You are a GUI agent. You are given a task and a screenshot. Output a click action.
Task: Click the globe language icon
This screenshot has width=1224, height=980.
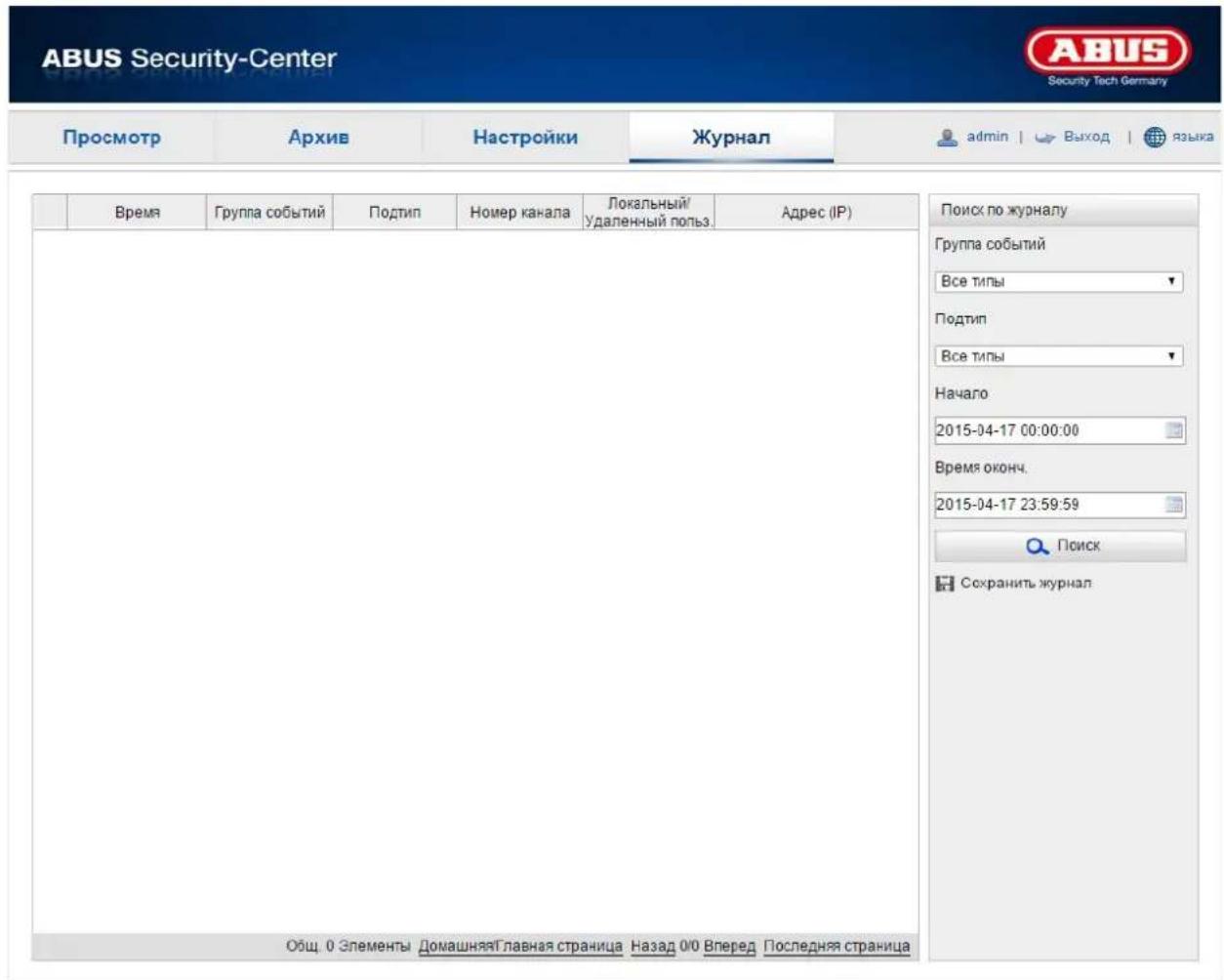coord(1155,138)
